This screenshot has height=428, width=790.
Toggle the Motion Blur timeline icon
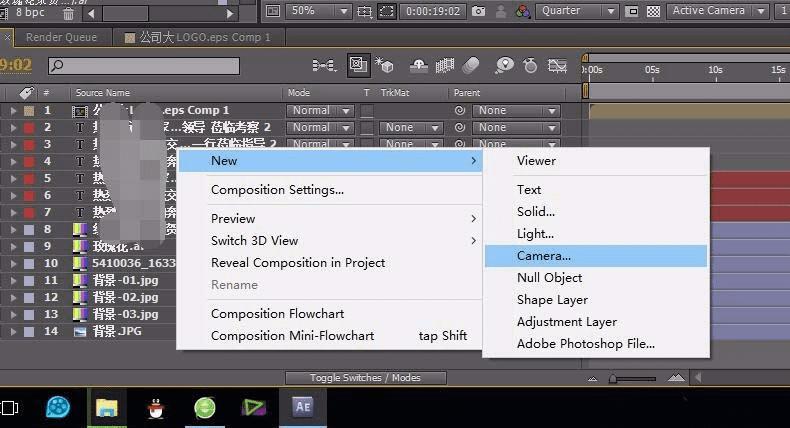point(470,66)
